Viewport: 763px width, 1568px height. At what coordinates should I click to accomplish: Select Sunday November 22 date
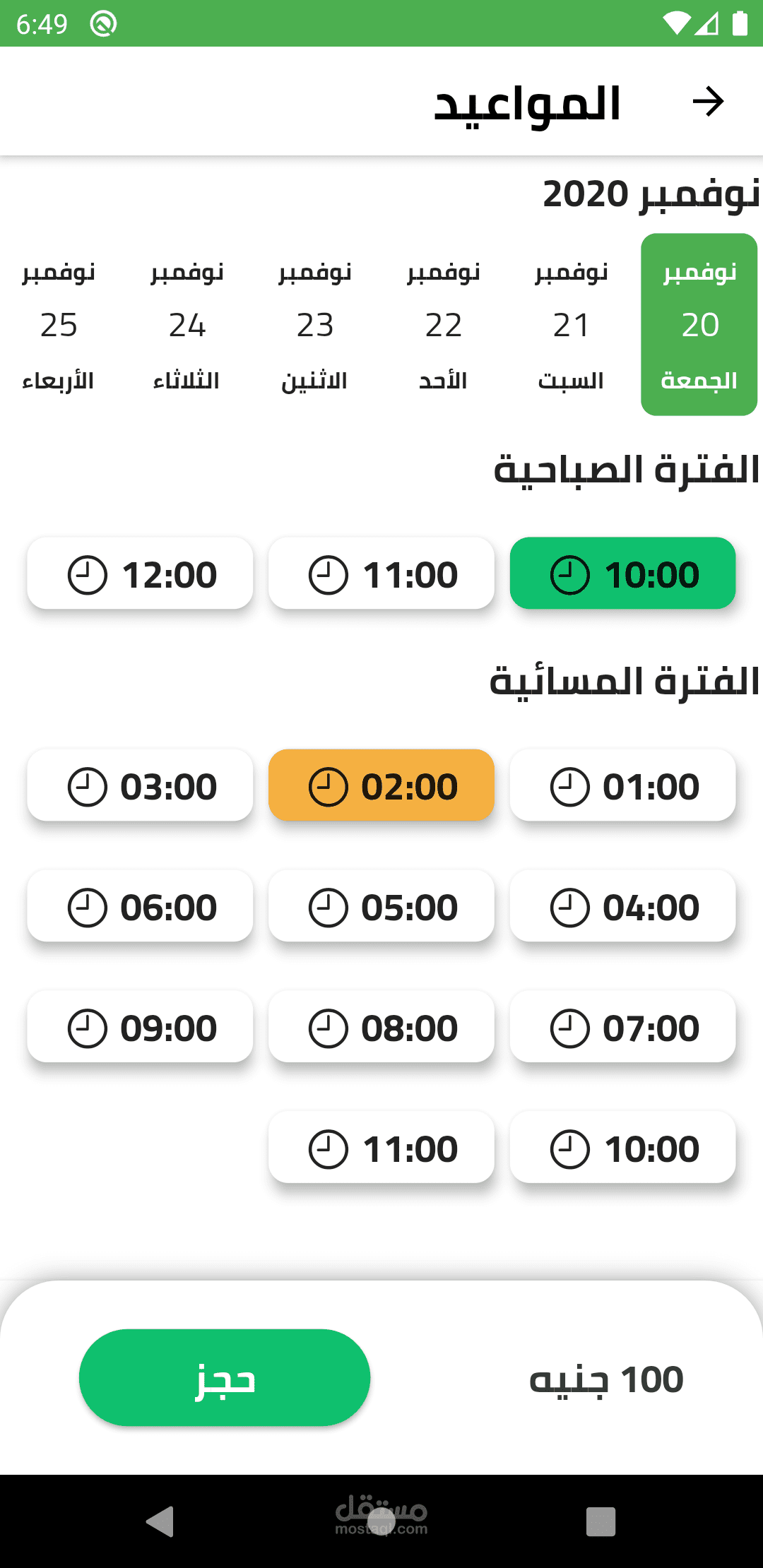(x=443, y=325)
